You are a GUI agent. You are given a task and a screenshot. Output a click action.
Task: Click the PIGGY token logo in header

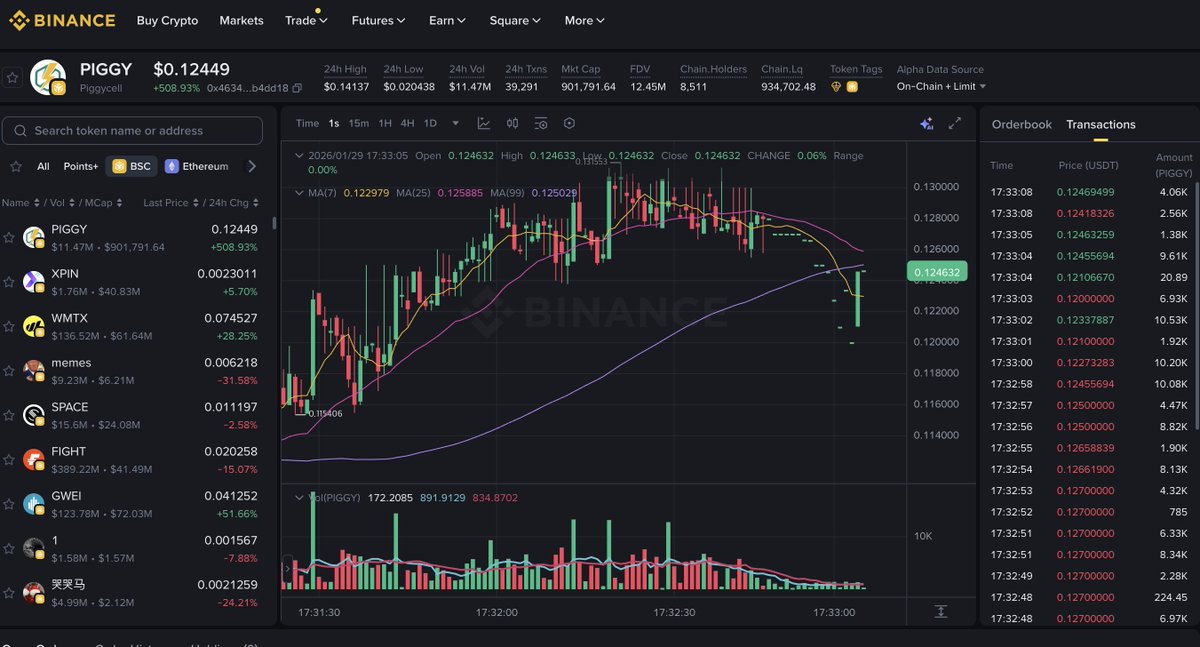click(48, 78)
